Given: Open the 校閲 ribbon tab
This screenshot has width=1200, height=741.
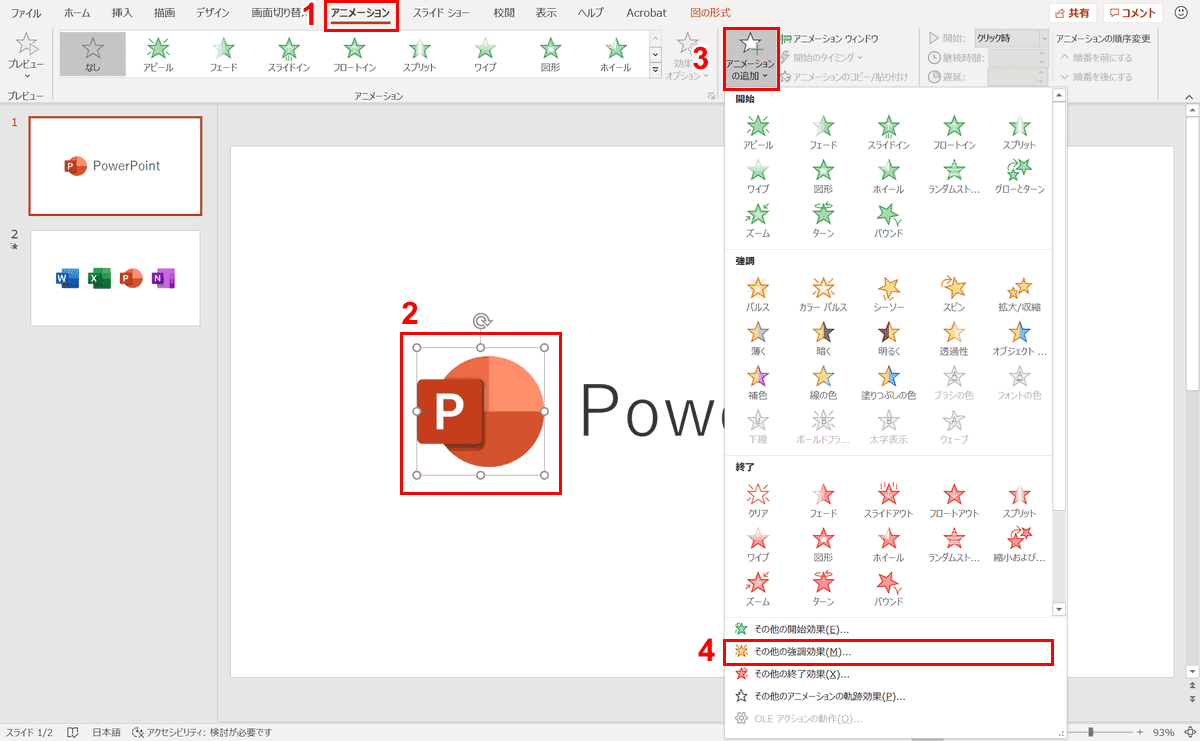Looking at the screenshot, I should pos(504,14).
